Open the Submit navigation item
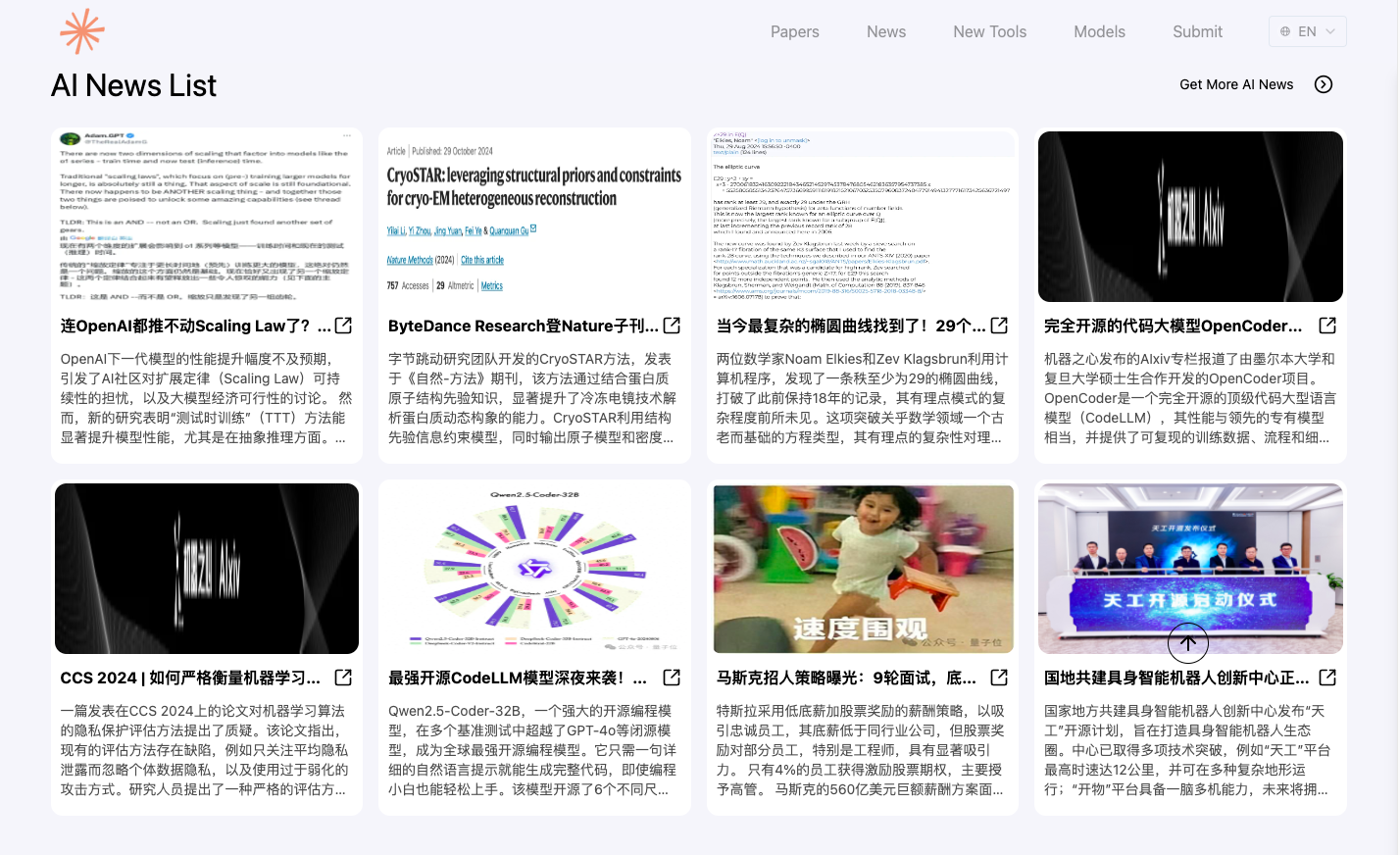Viewport: 1400px width, 855px height. [1197, 31]
